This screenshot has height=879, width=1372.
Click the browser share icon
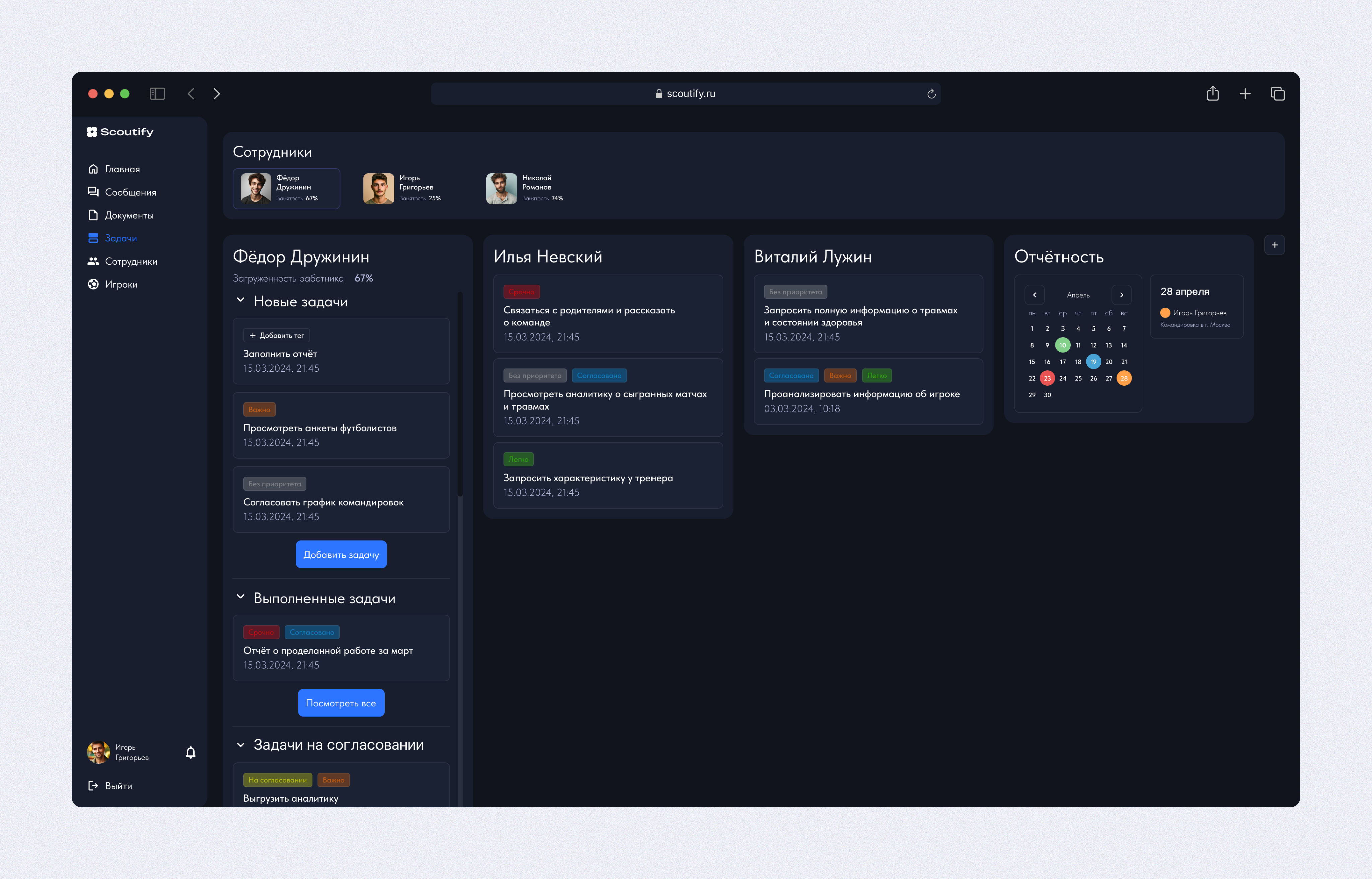click(x=1213, y=94)
